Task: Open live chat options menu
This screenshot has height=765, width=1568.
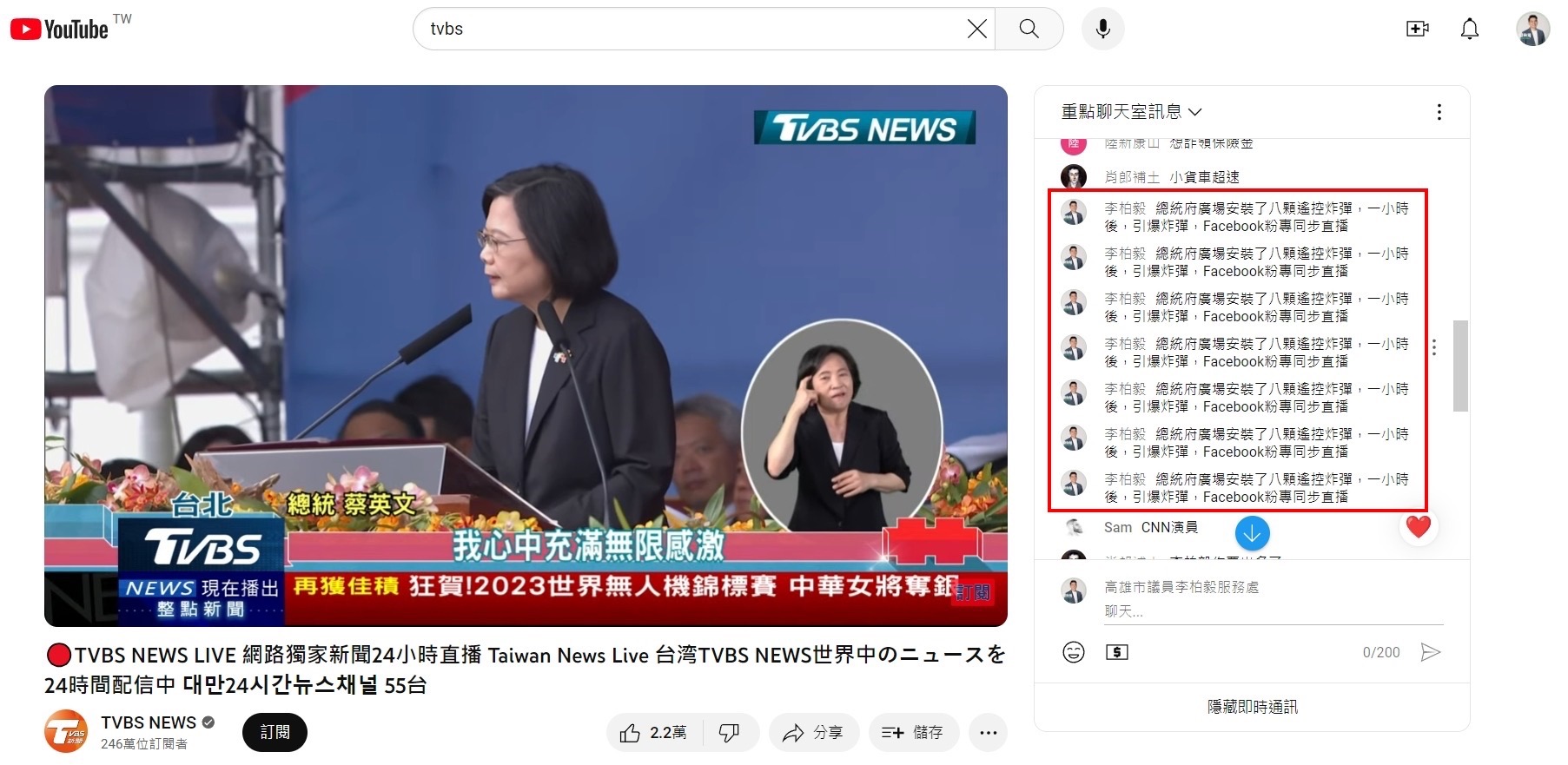Action: tap(1439, 112)
